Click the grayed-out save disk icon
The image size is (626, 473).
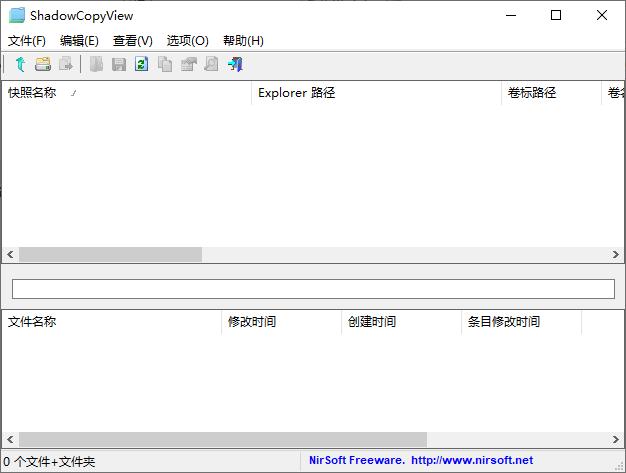pos(119,64)
